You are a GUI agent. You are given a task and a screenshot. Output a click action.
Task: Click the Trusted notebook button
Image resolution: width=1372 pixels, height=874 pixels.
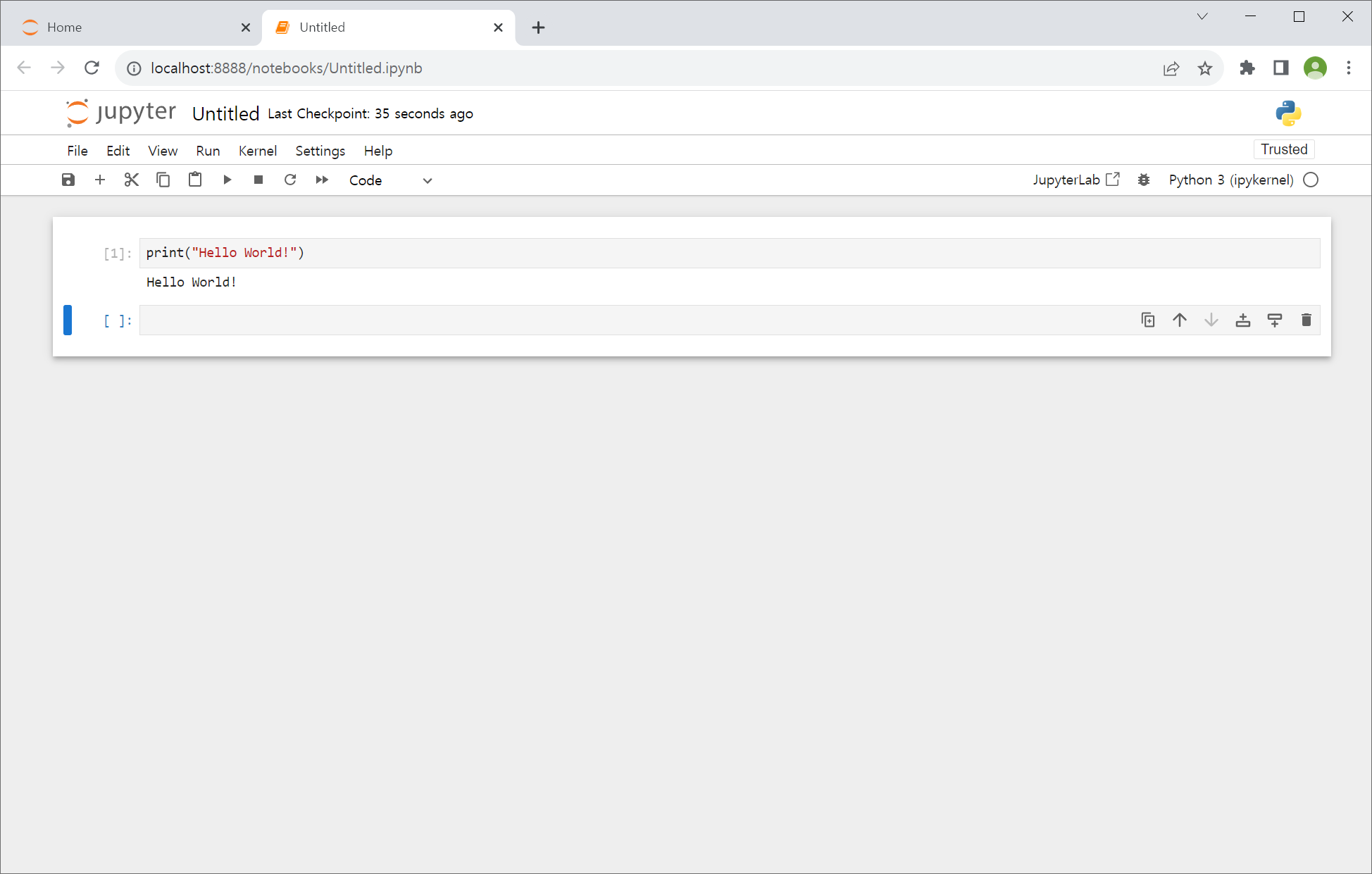[1283, 149]
